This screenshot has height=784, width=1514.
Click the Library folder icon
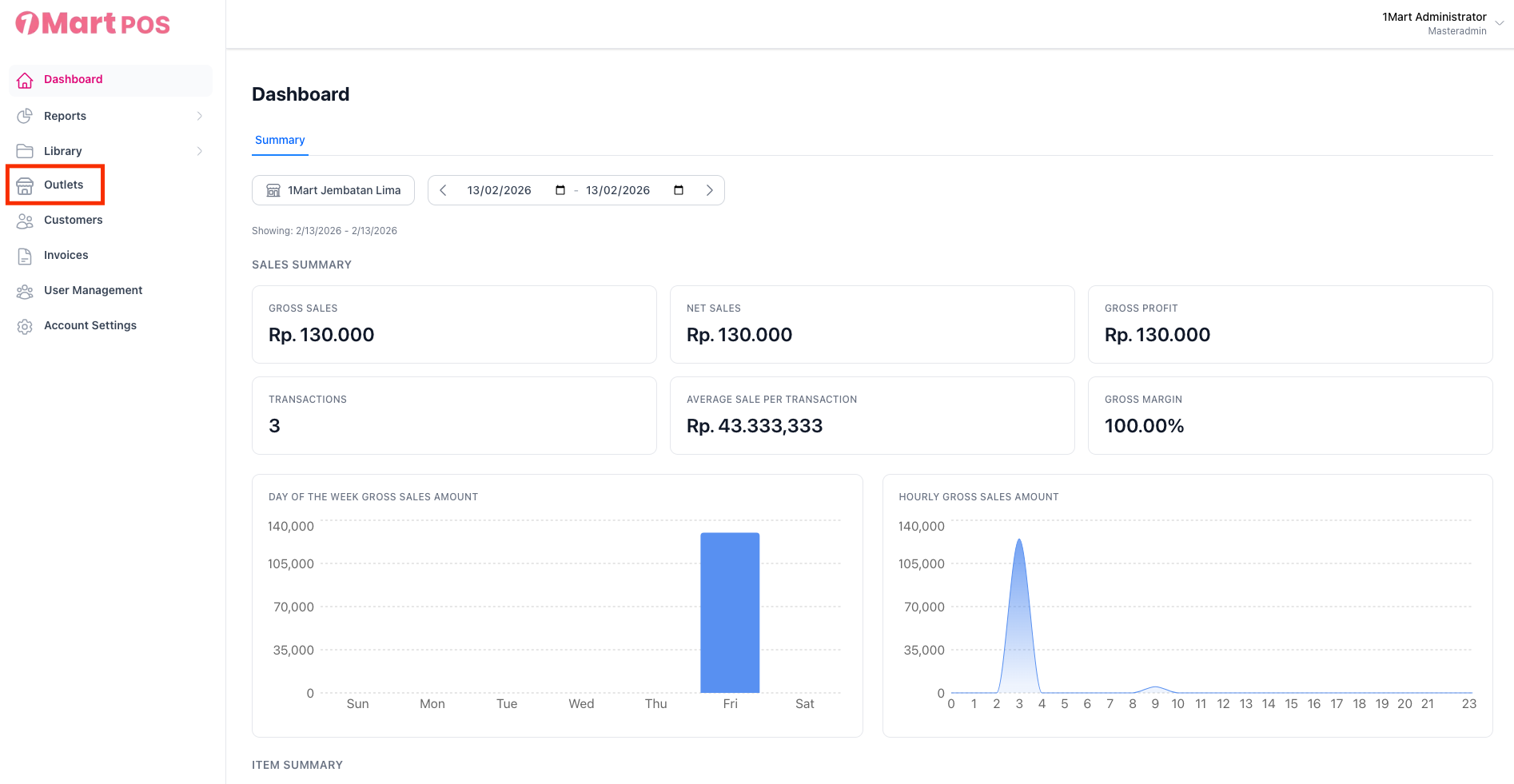click(25, 151)
